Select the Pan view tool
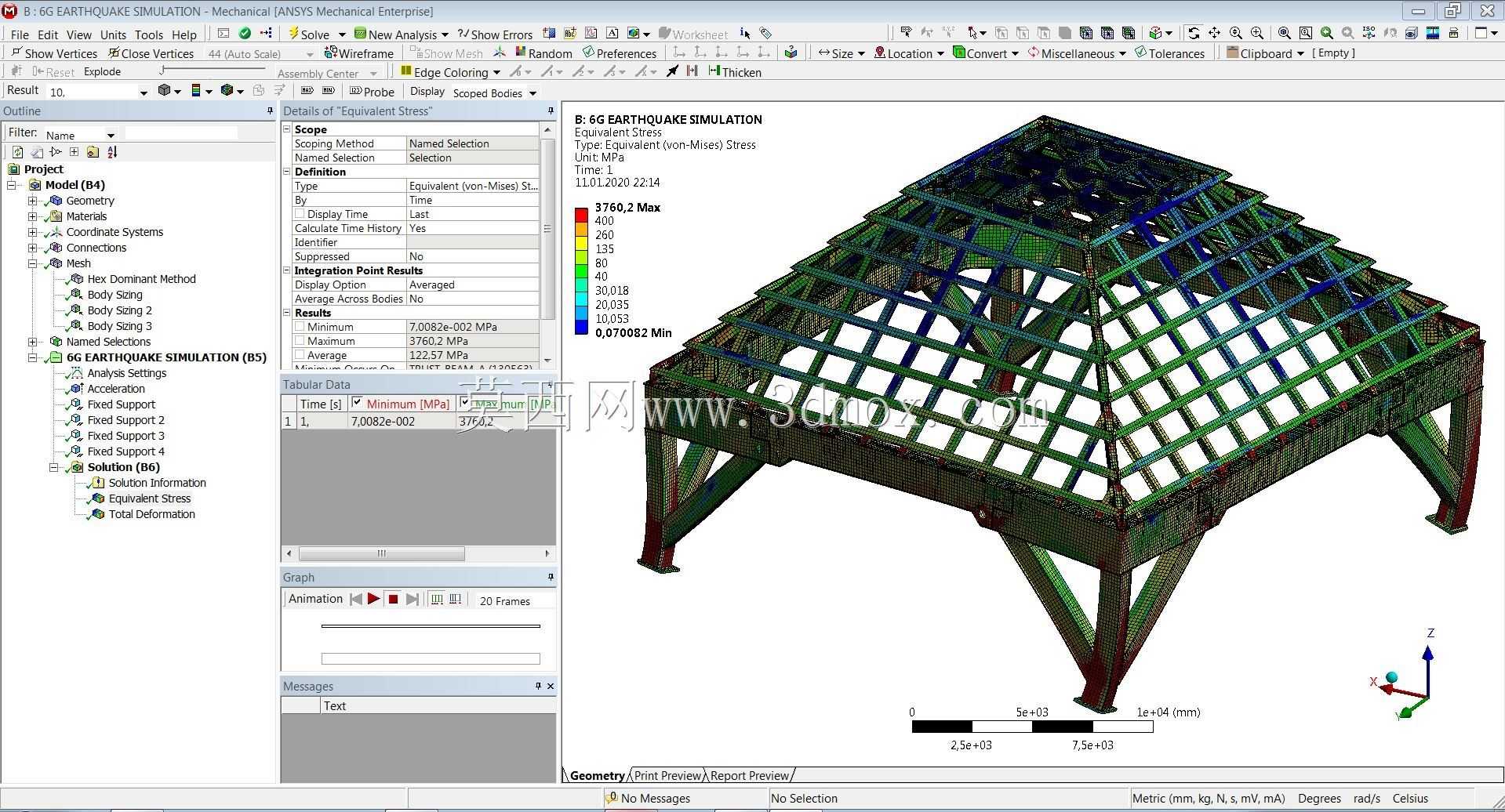 pos(1214,33)
